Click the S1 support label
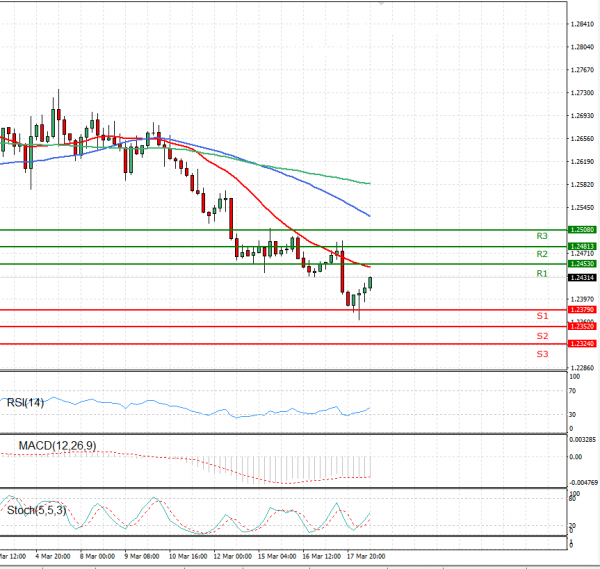 (542, 316)
